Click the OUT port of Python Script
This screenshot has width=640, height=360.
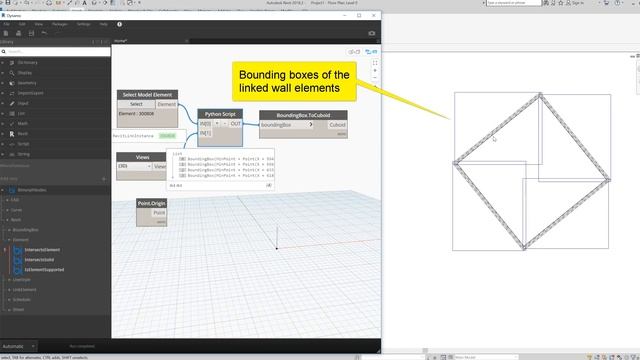coord(236,124)
